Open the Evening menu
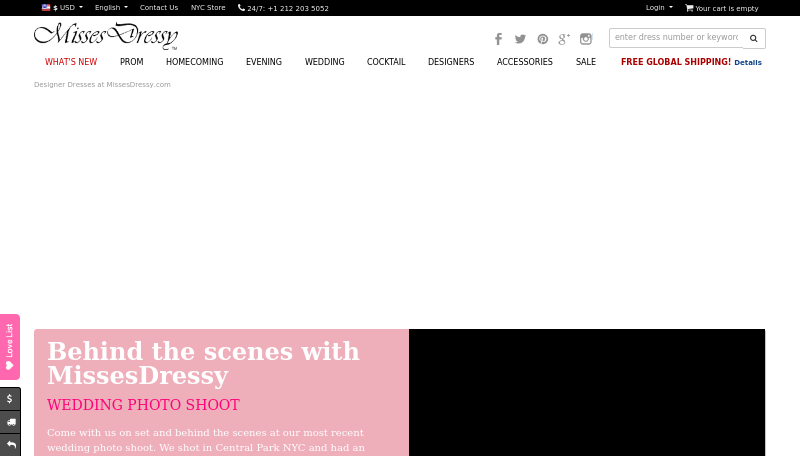The width and height of the screenshot is (800, 456). (264, 62)
